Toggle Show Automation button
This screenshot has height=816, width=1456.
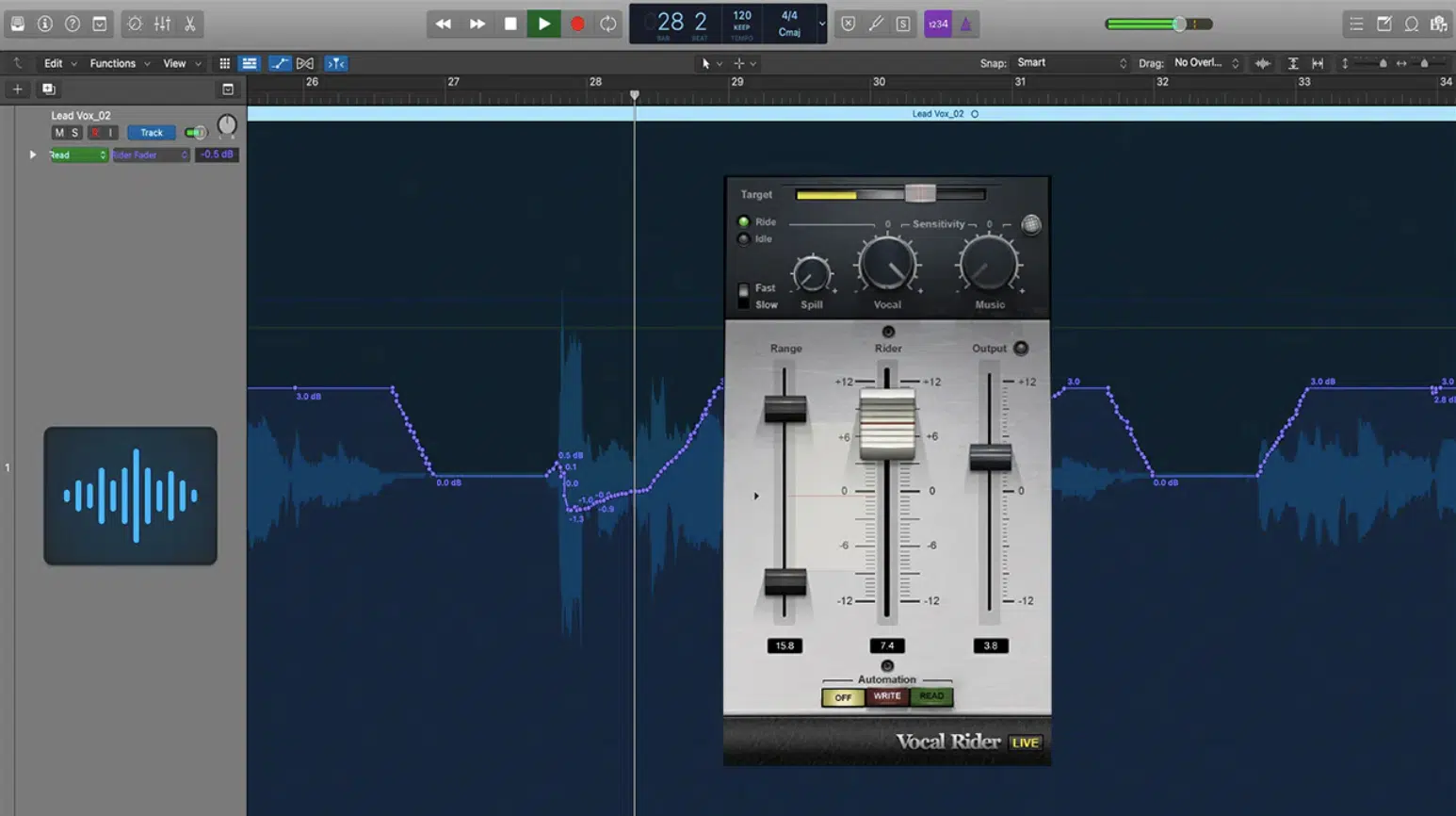click(280, 63)
